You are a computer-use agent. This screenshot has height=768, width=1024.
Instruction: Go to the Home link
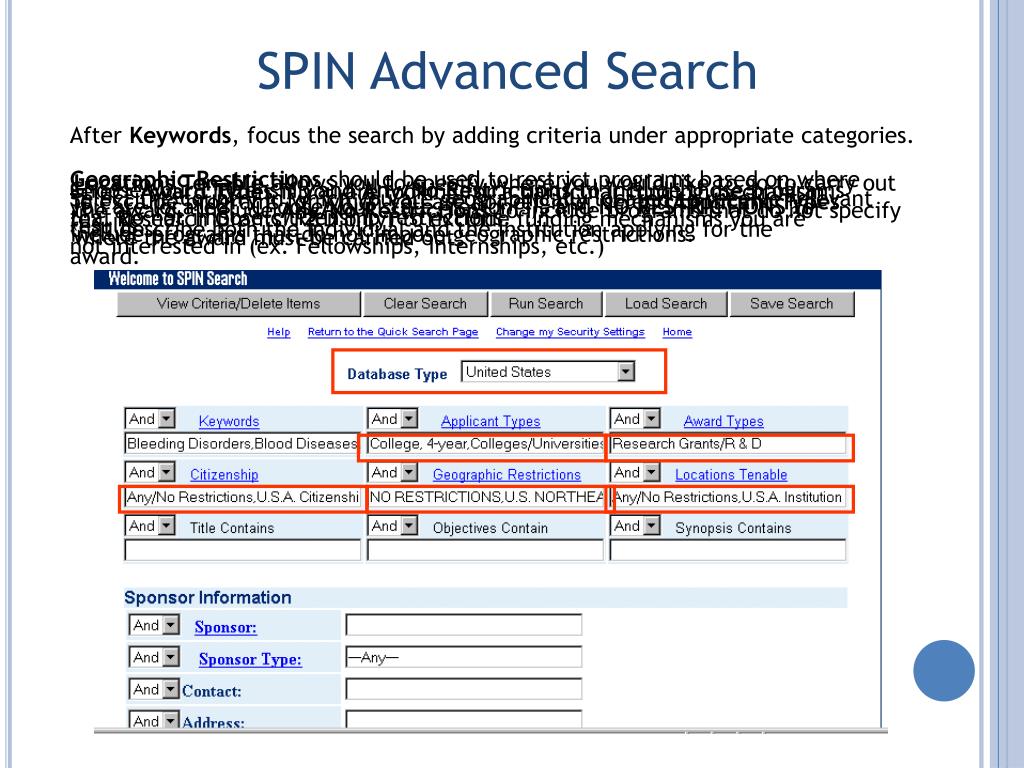[x=677, y=332]
